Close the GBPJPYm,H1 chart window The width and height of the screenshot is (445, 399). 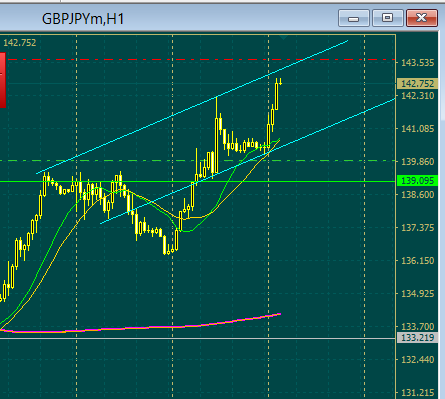[422, 18]
